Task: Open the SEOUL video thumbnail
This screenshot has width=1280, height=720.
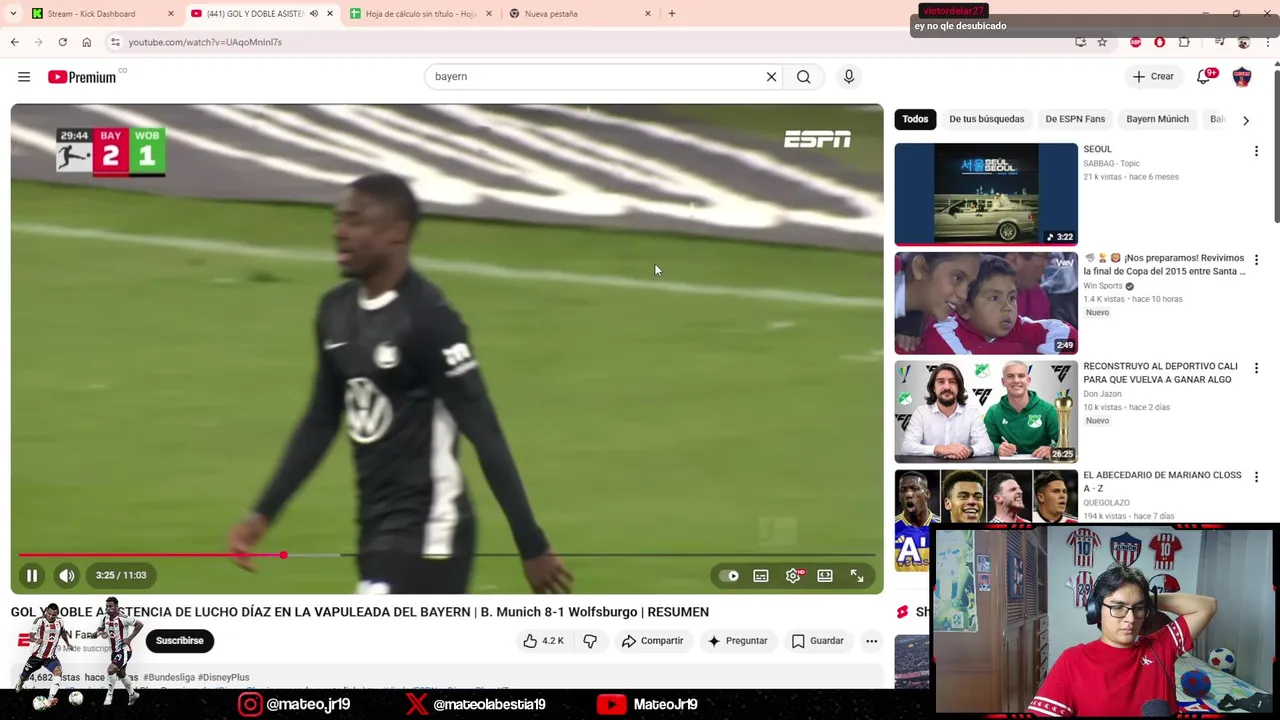Action: point(986,194)
